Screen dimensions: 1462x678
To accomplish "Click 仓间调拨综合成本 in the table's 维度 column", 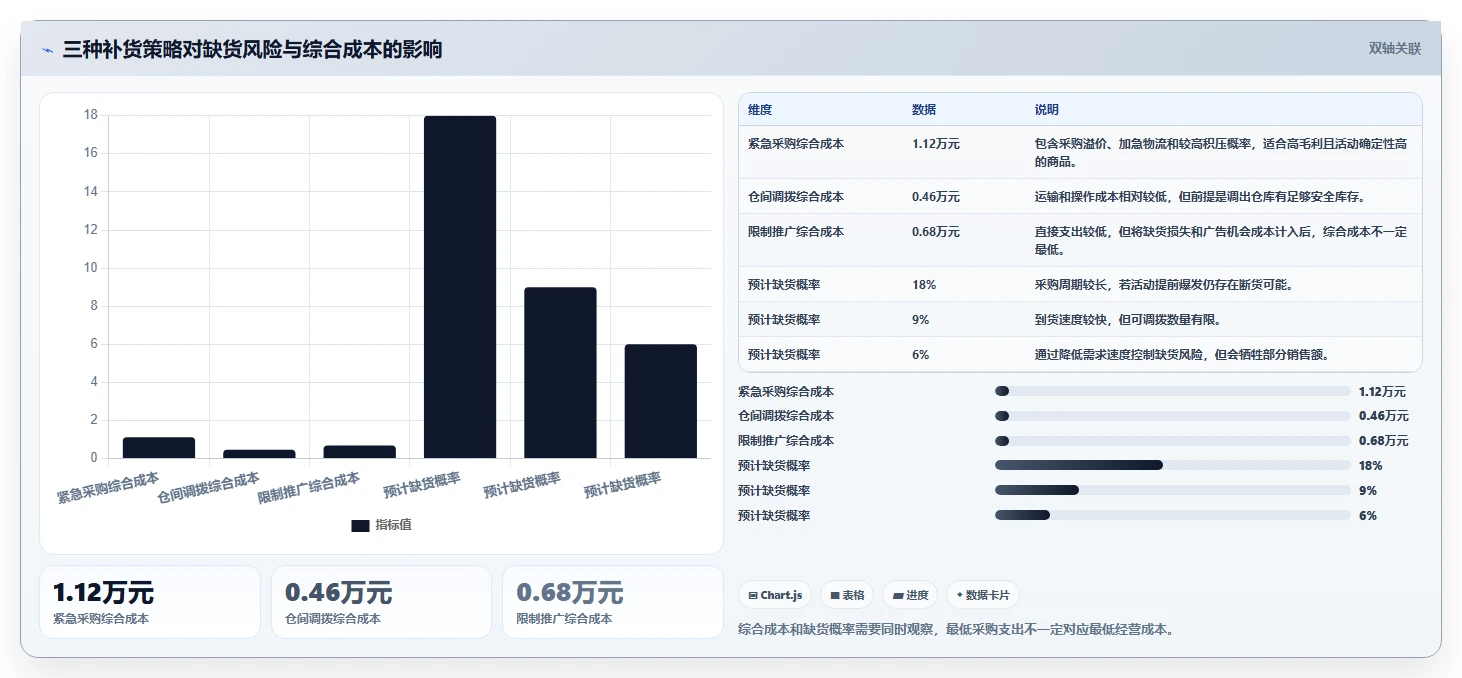I will coord(796,197).
